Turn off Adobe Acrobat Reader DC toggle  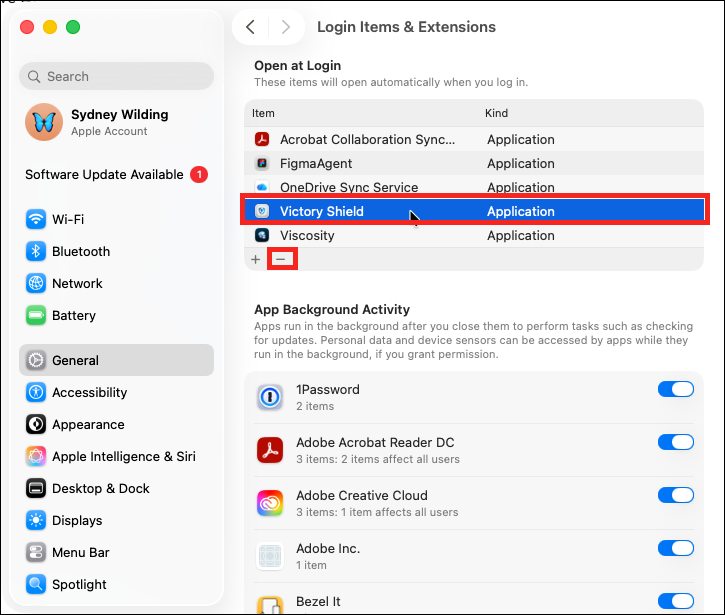point(676,442)
